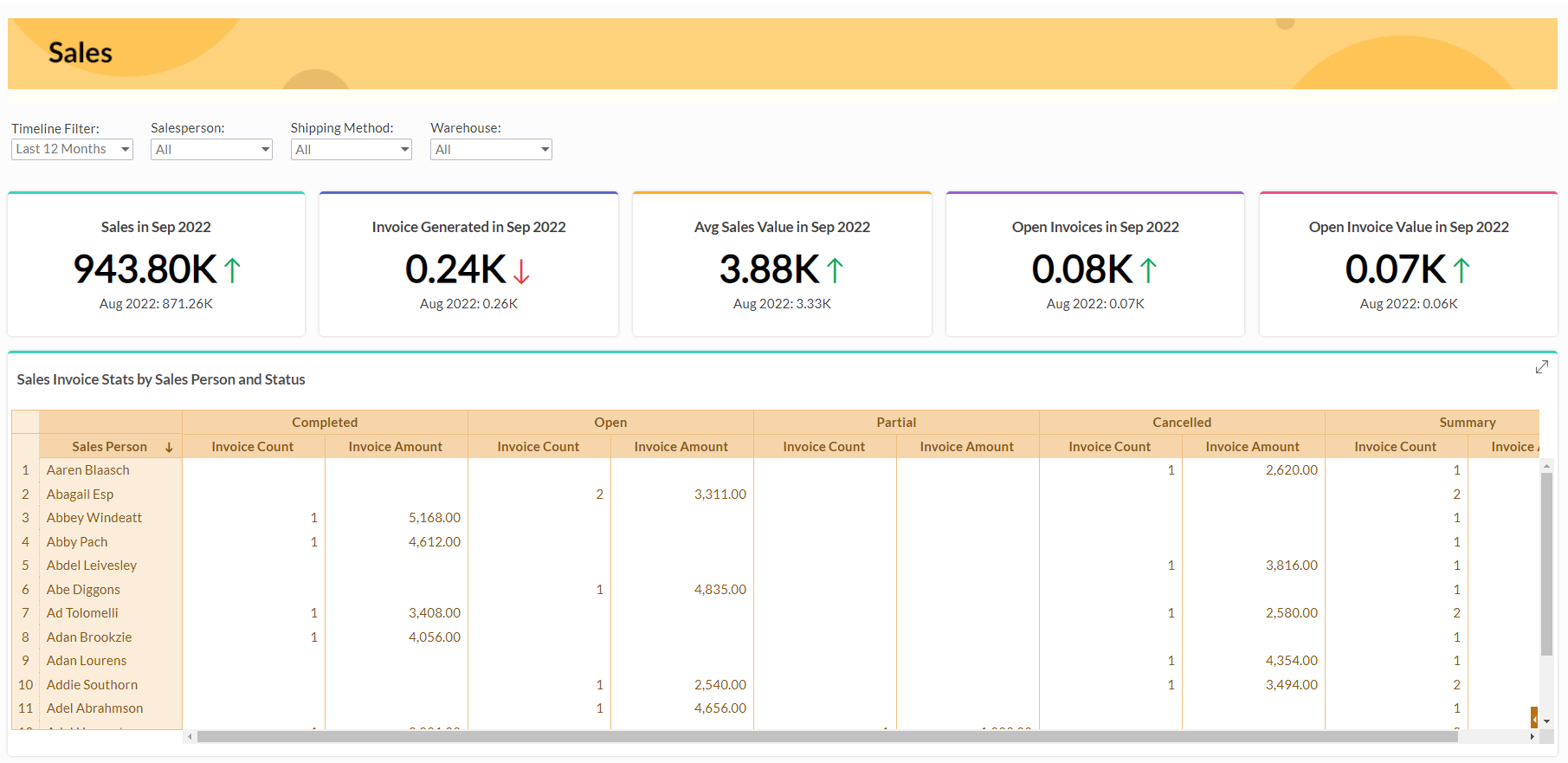Viewport: 1568px width, 763px height.
Task: Open the Warehouse dropdown
Action: [491, 150]
